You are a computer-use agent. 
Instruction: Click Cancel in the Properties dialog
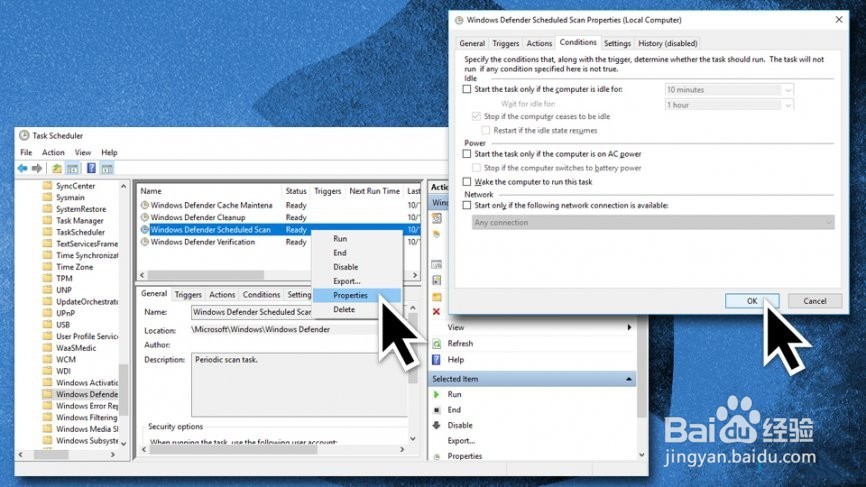(x=815, y=301)
